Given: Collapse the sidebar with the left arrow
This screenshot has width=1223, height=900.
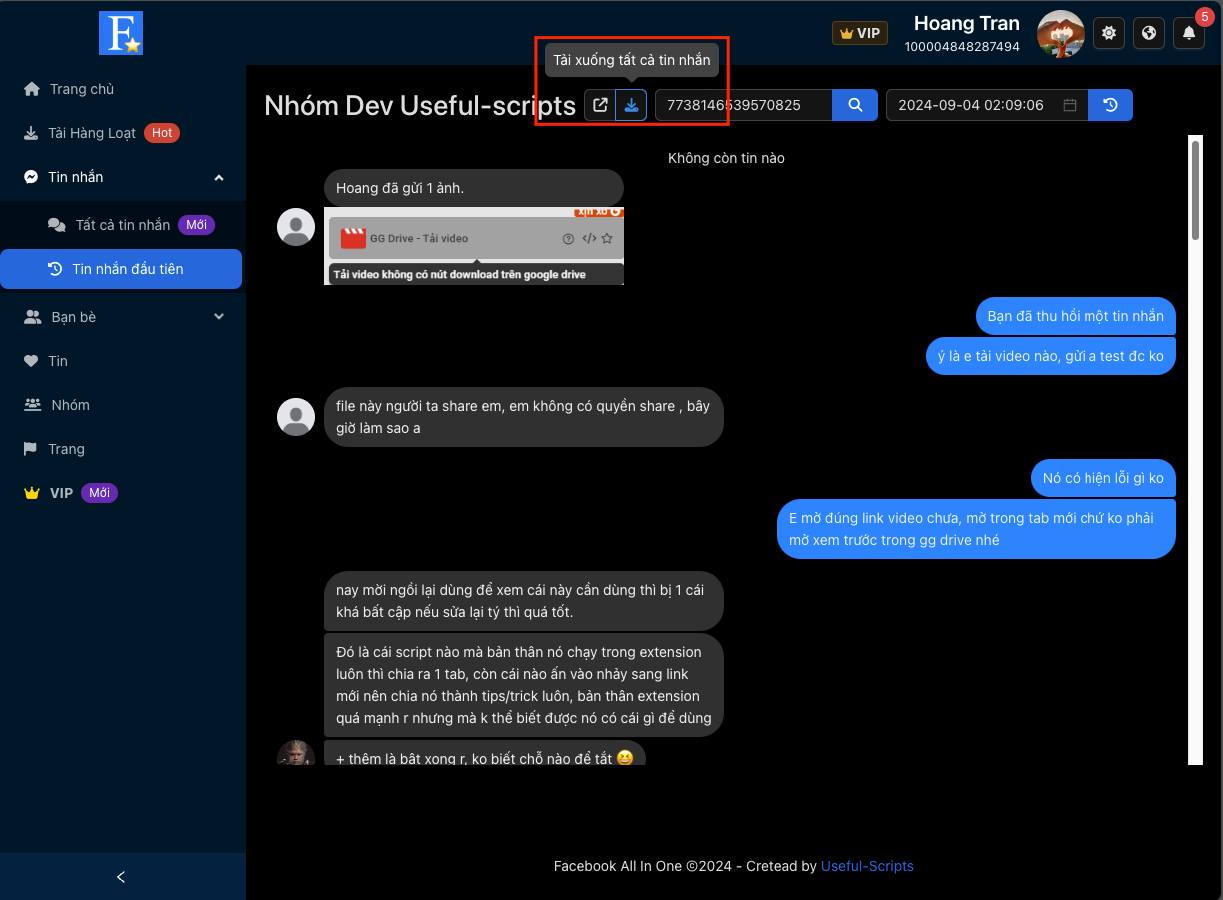Looking at the screenshot, I should [122, 877].
